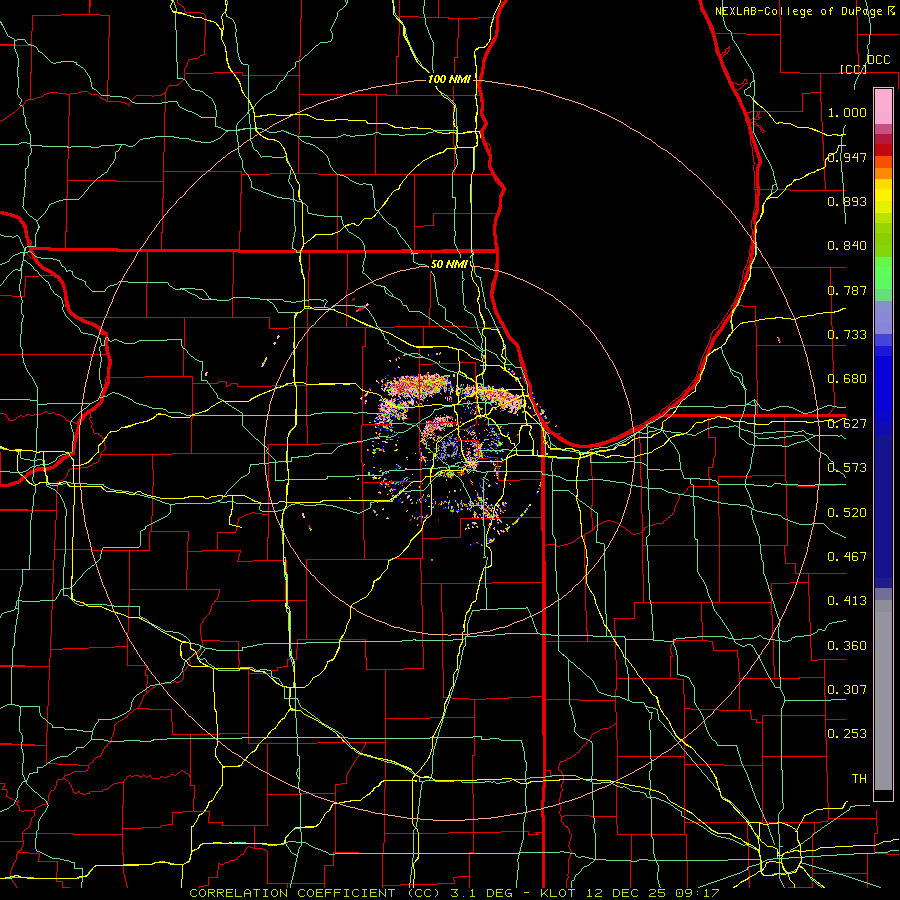Image resolution: width=900 pixels, height=900 pixels.
Task: Click the 12 DEC 25 09:17 timestamp
Action: 651,893
